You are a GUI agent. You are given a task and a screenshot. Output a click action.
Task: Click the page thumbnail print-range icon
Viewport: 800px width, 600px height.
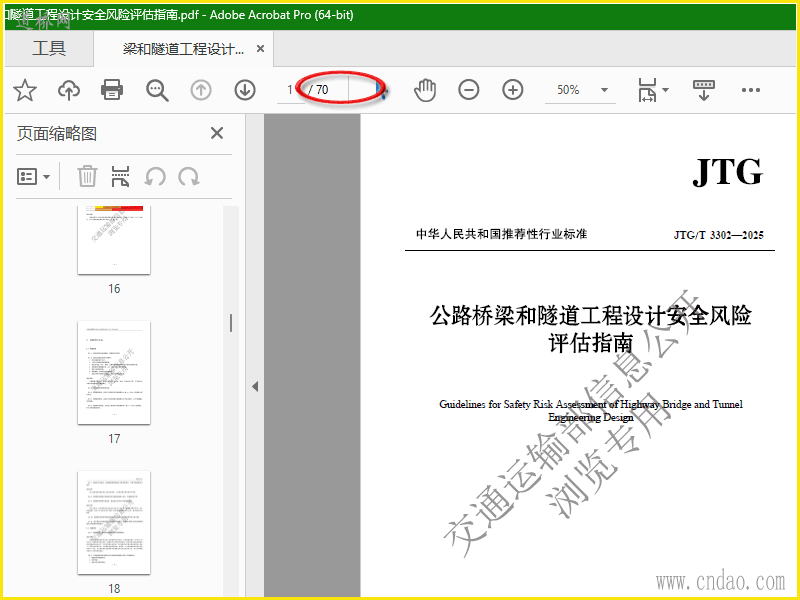point(120,177)
